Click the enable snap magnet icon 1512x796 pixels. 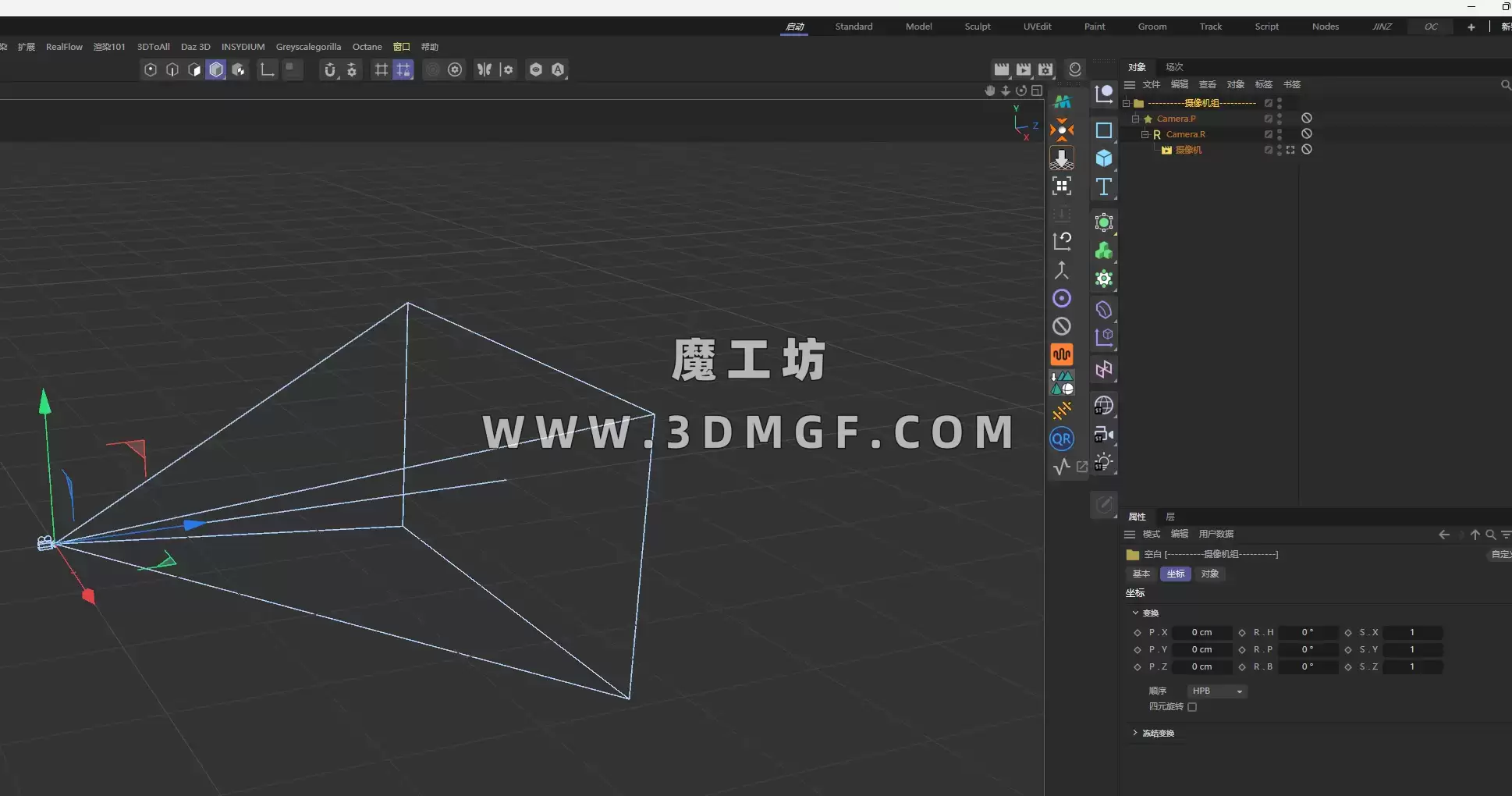pyautogui.click(x=330, y=70)
